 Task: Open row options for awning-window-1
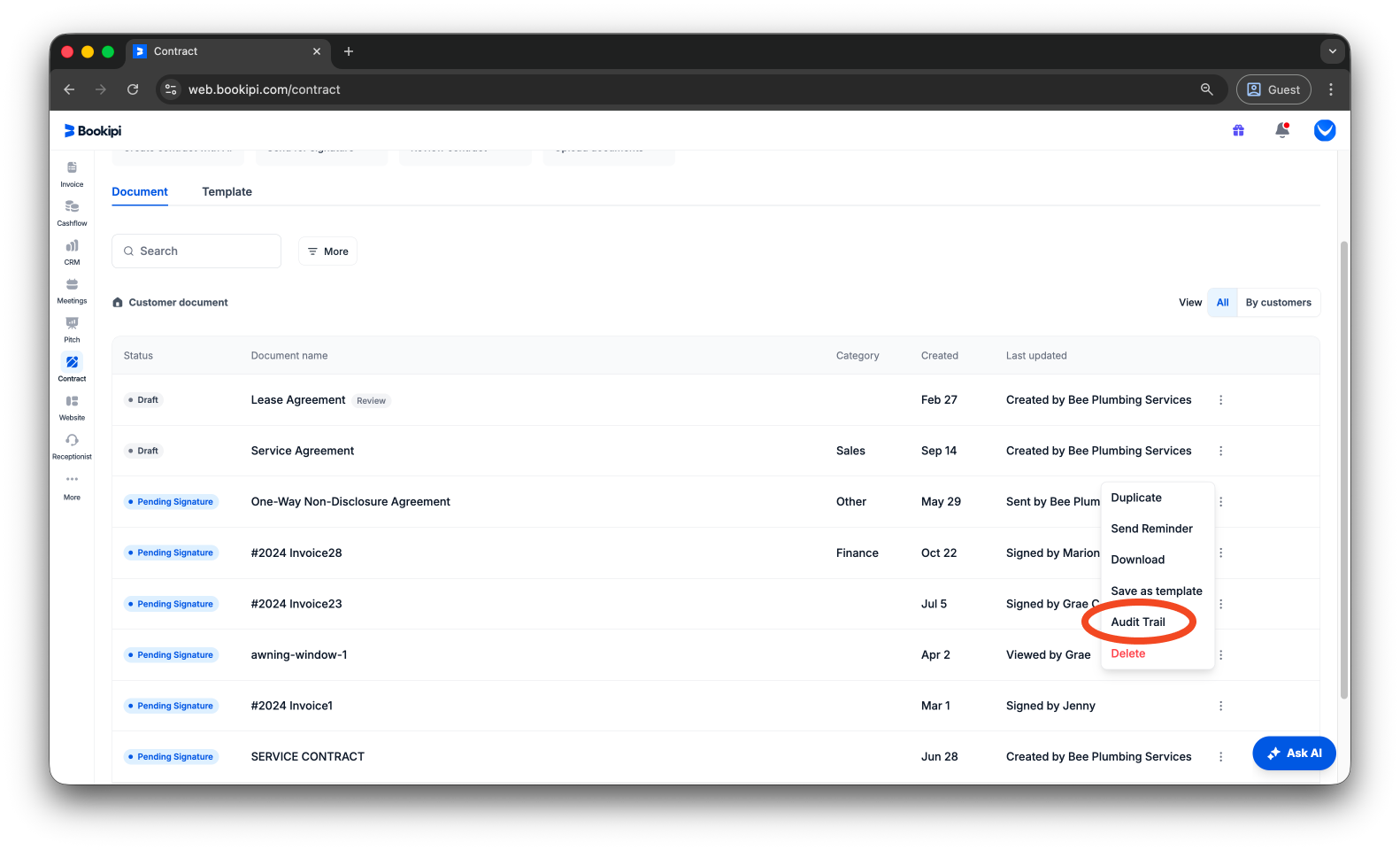1220,655
